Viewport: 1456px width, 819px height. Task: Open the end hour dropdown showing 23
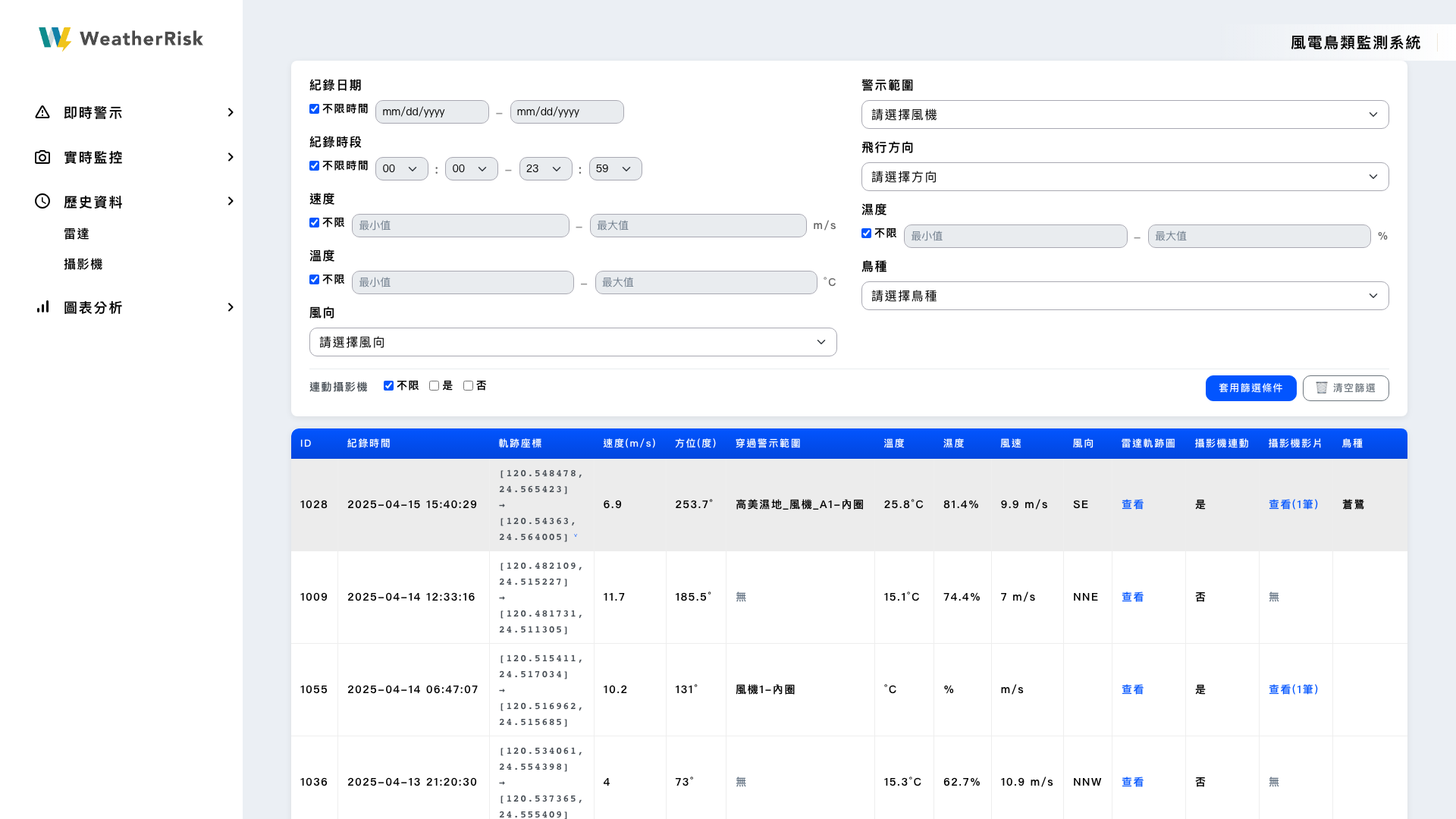[546, 168]
